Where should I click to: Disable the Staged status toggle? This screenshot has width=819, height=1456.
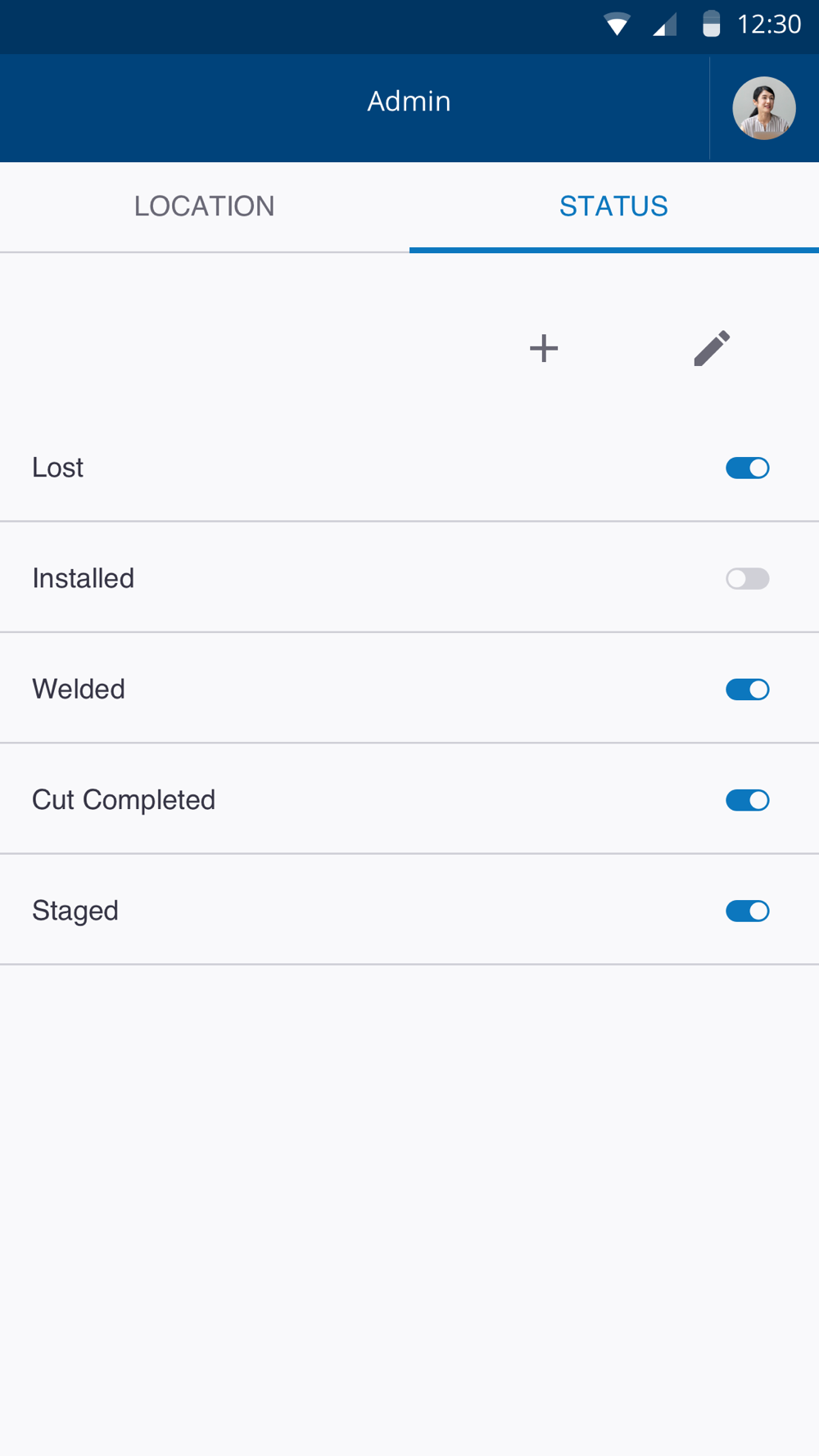tap(747, 911)
